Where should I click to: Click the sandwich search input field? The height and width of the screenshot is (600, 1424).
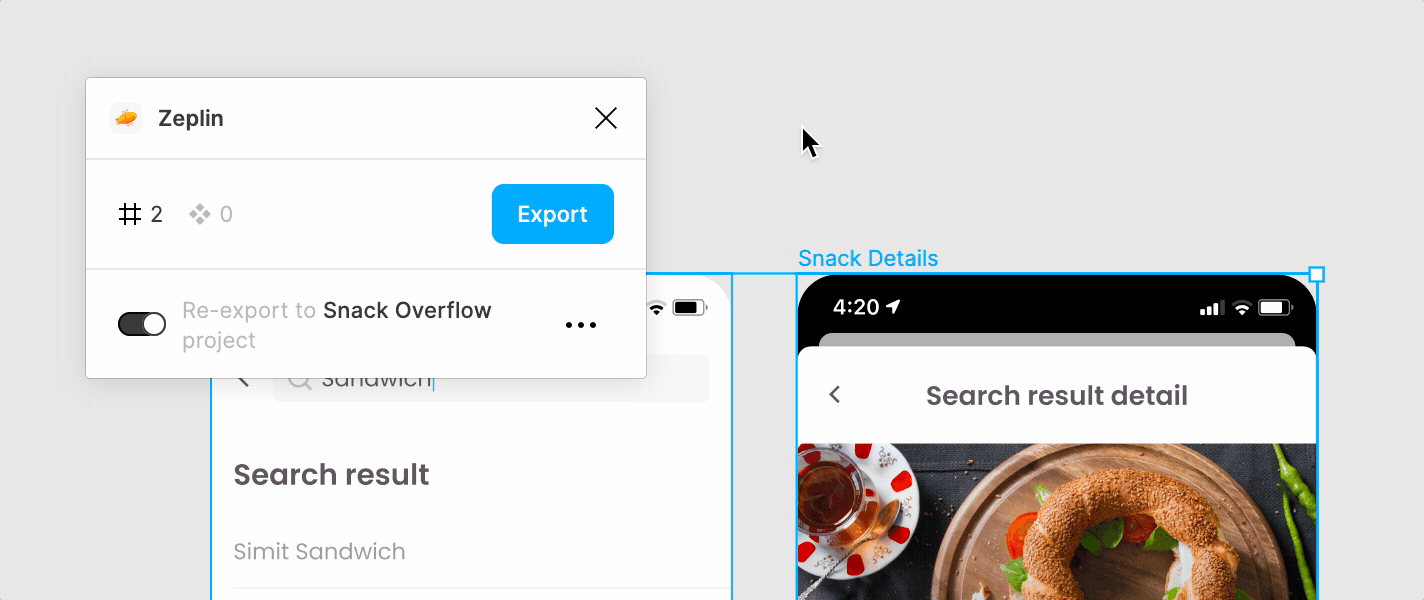point(491,379)
